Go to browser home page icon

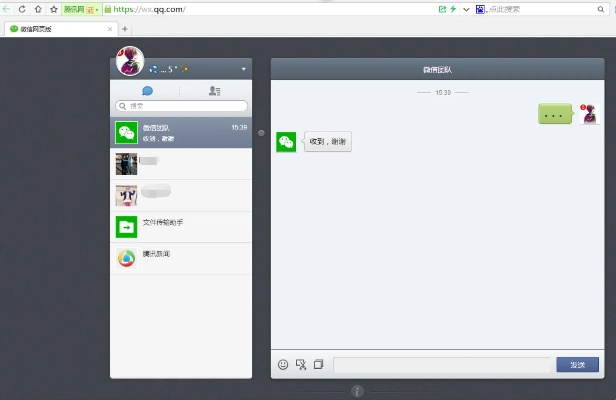(x=38, y=9)
